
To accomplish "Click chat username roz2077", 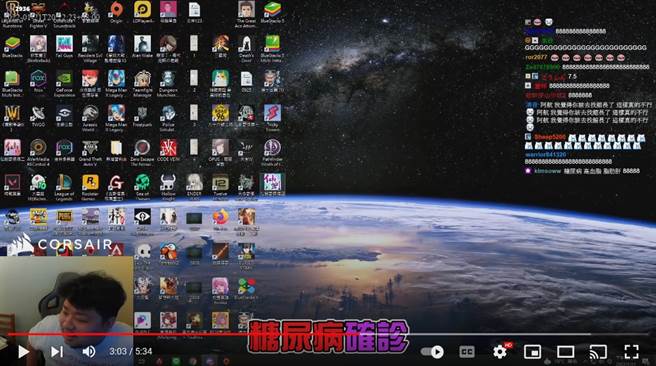I will (x=536, y=57).
